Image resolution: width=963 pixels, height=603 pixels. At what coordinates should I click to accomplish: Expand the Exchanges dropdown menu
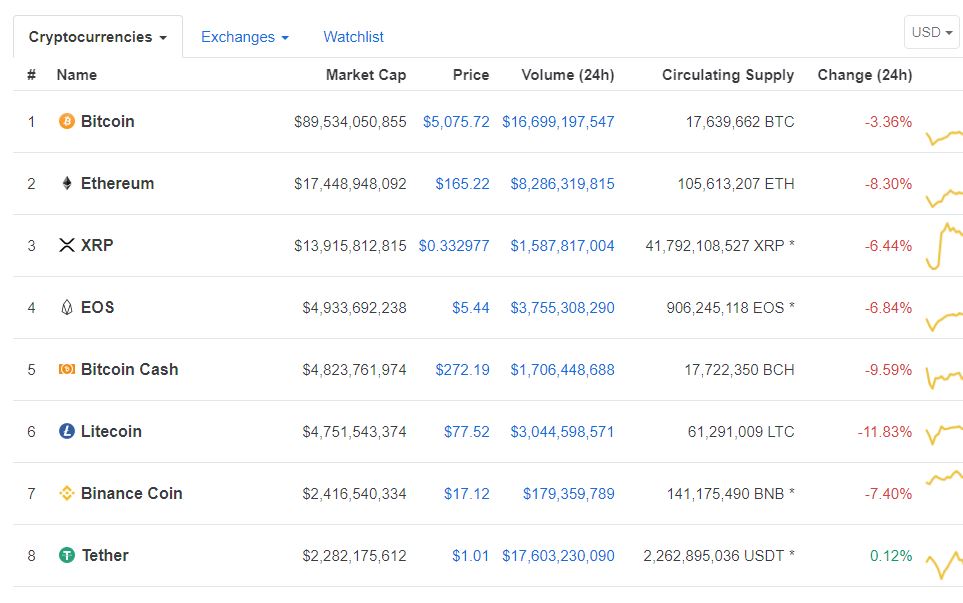[x=245, y=37]
